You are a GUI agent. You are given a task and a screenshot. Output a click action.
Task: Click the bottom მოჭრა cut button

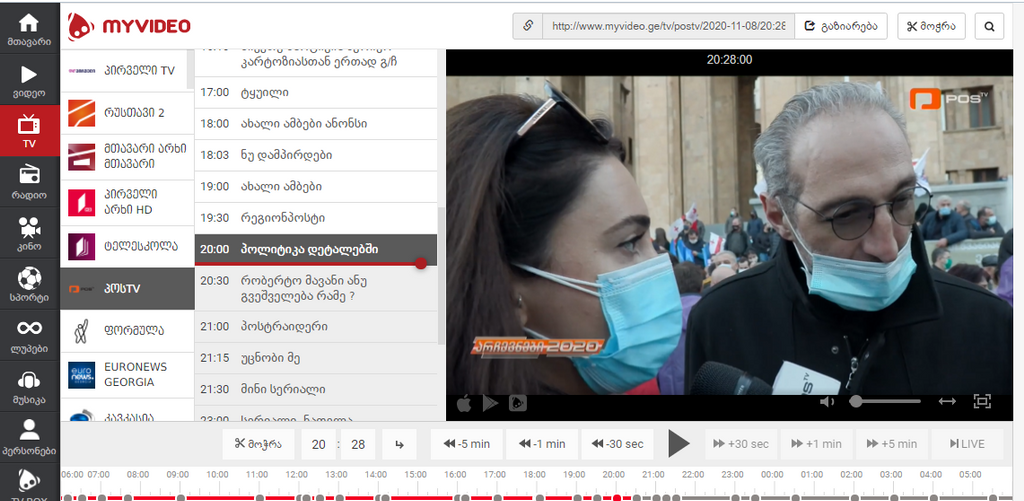coord(258,444)
